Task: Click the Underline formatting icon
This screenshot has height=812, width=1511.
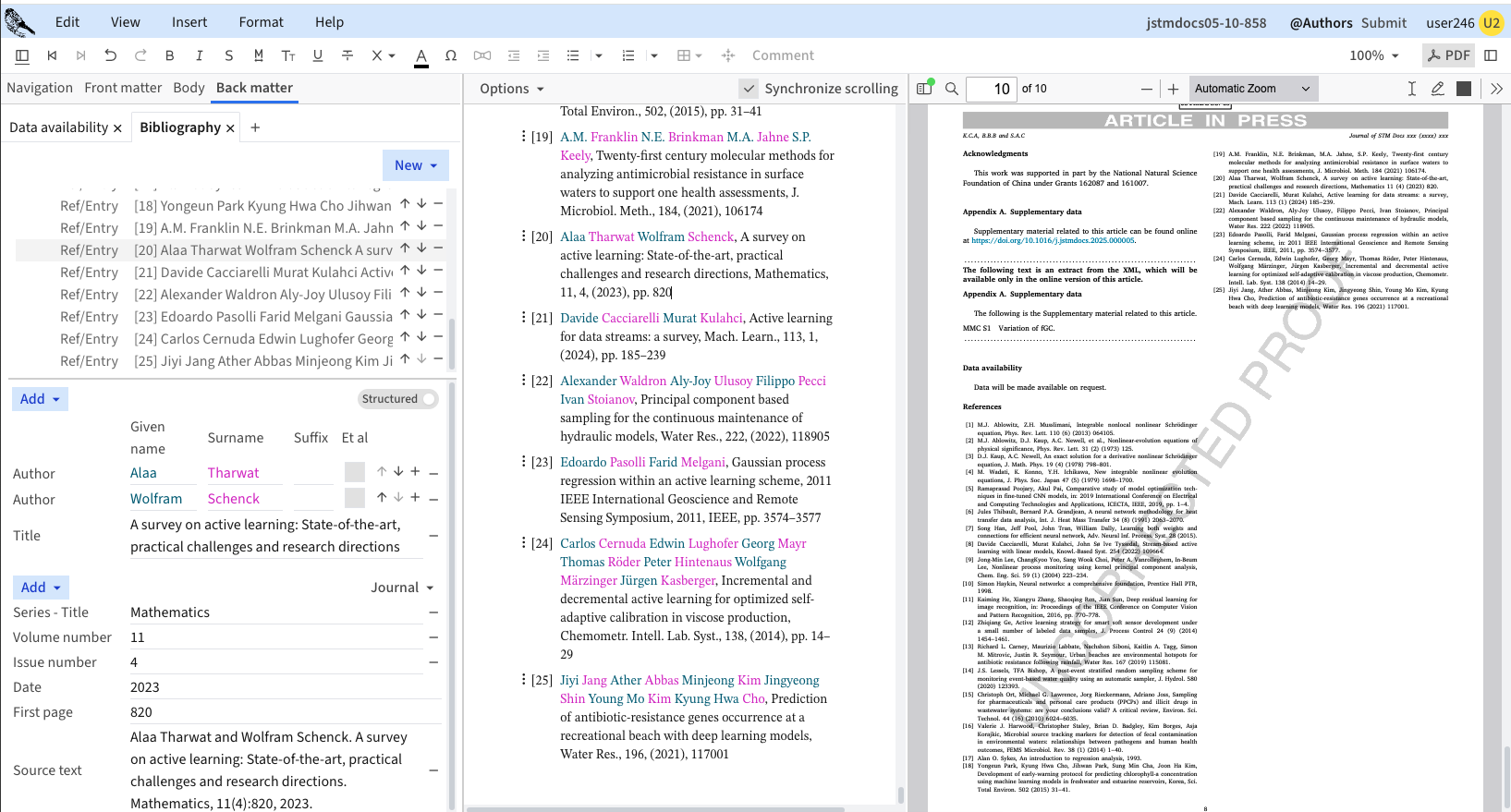Action: 318,55
